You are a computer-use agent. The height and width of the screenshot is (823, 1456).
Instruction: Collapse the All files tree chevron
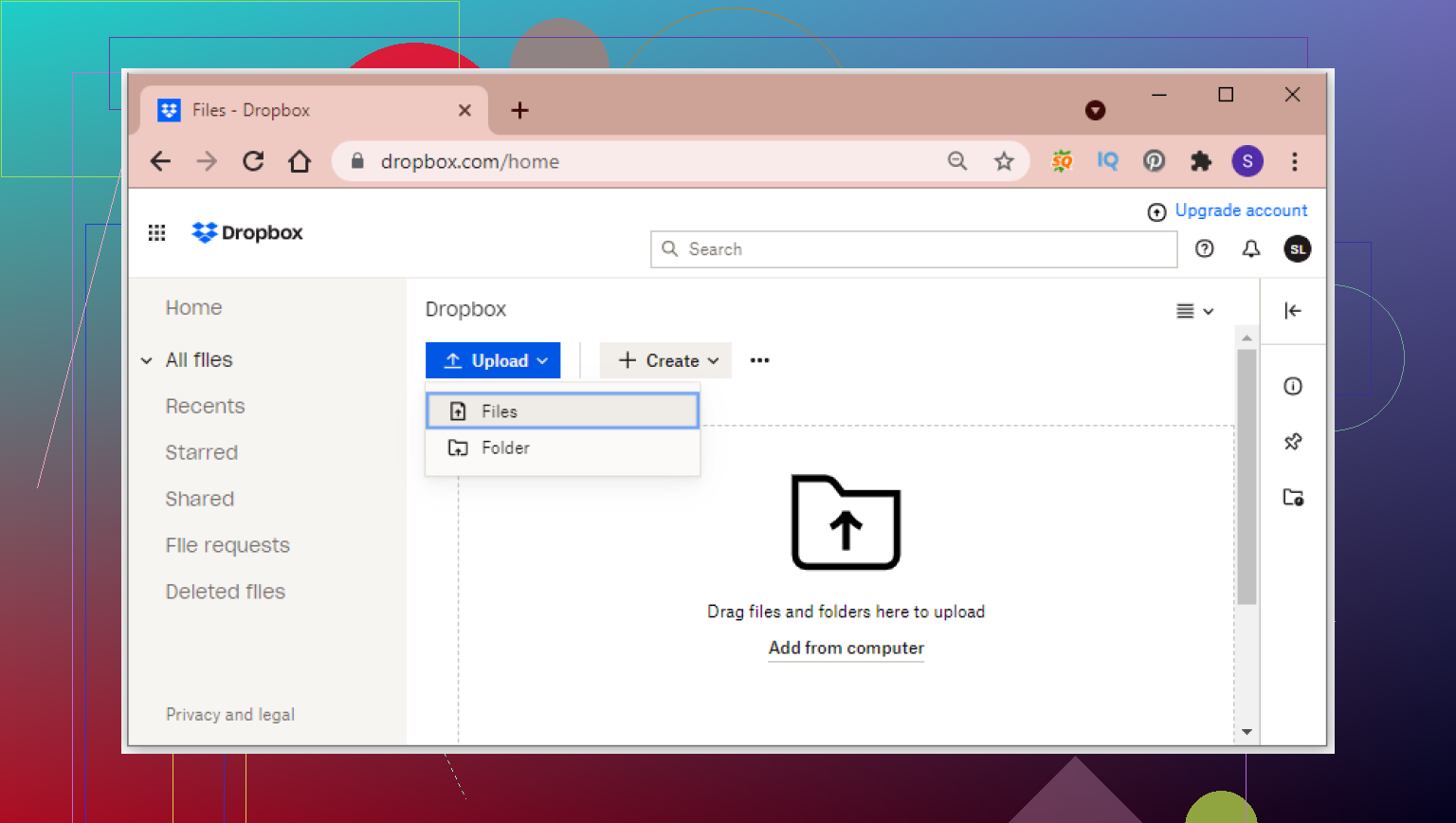(x=147, y=360)
